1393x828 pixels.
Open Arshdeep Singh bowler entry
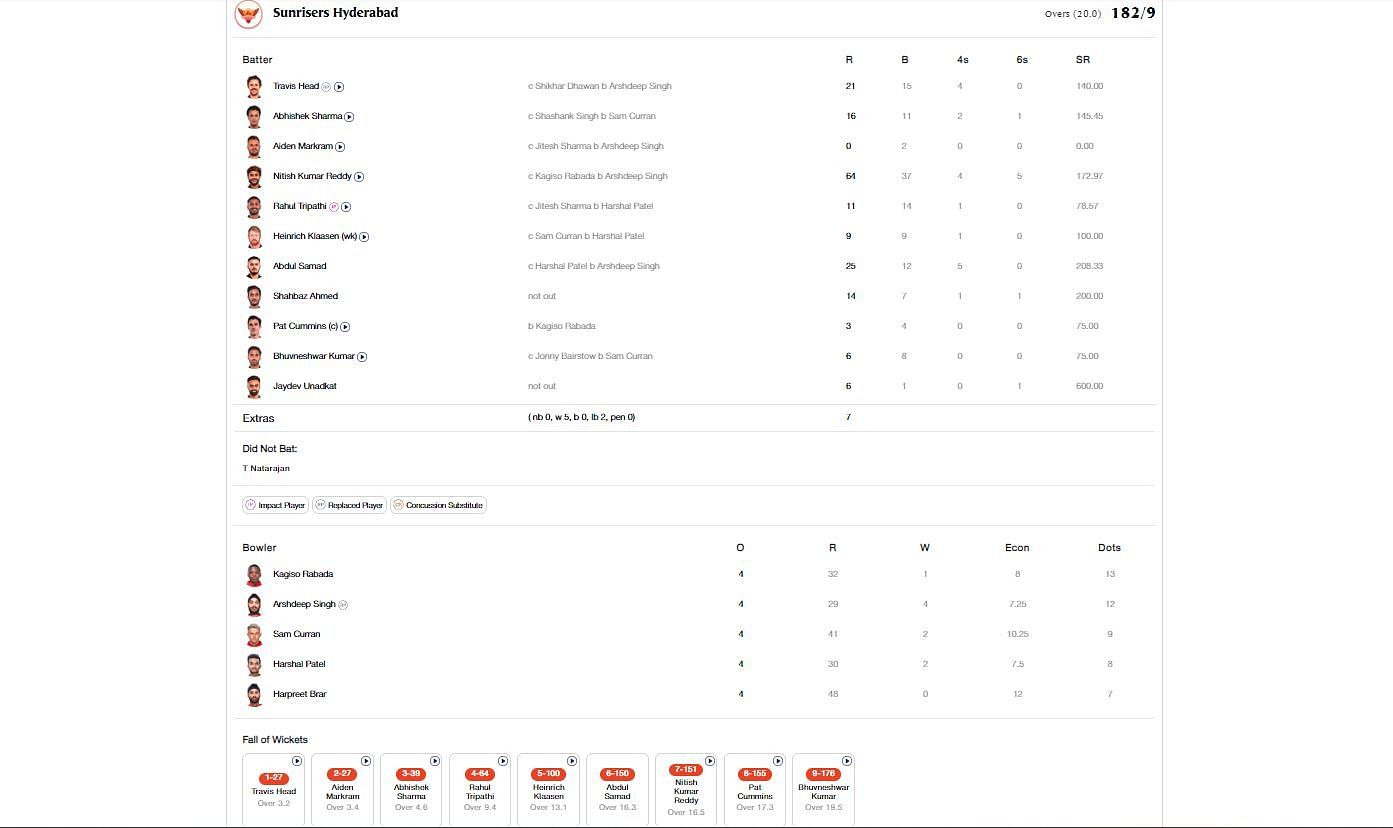304,604
